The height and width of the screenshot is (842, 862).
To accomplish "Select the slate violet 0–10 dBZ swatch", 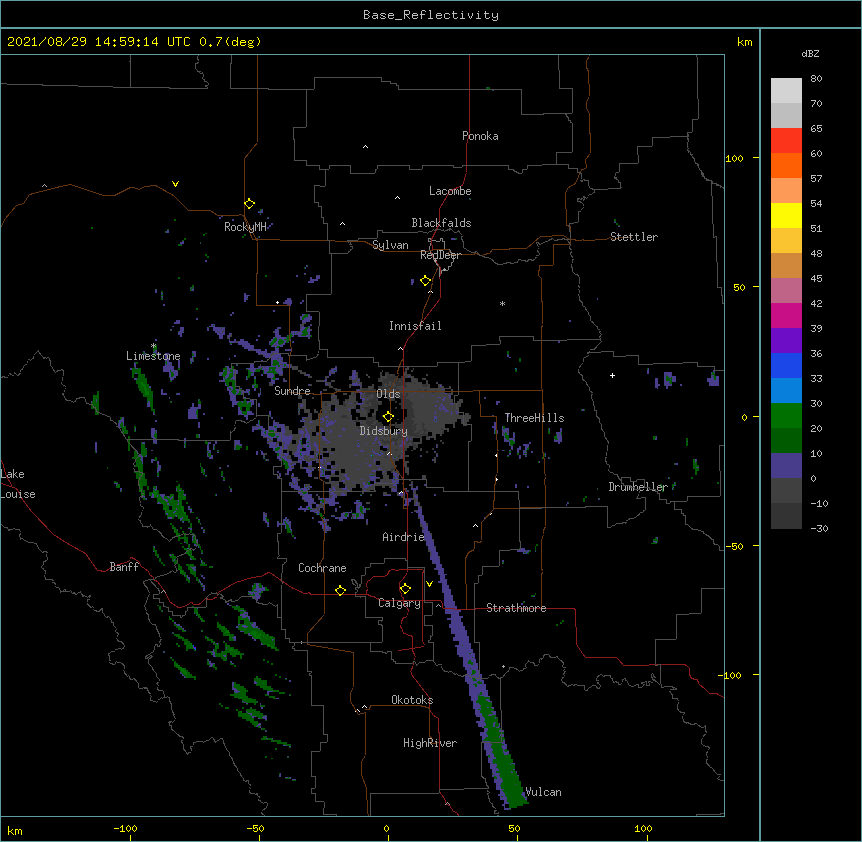I will pyautogui.click(x=786, y=466).
